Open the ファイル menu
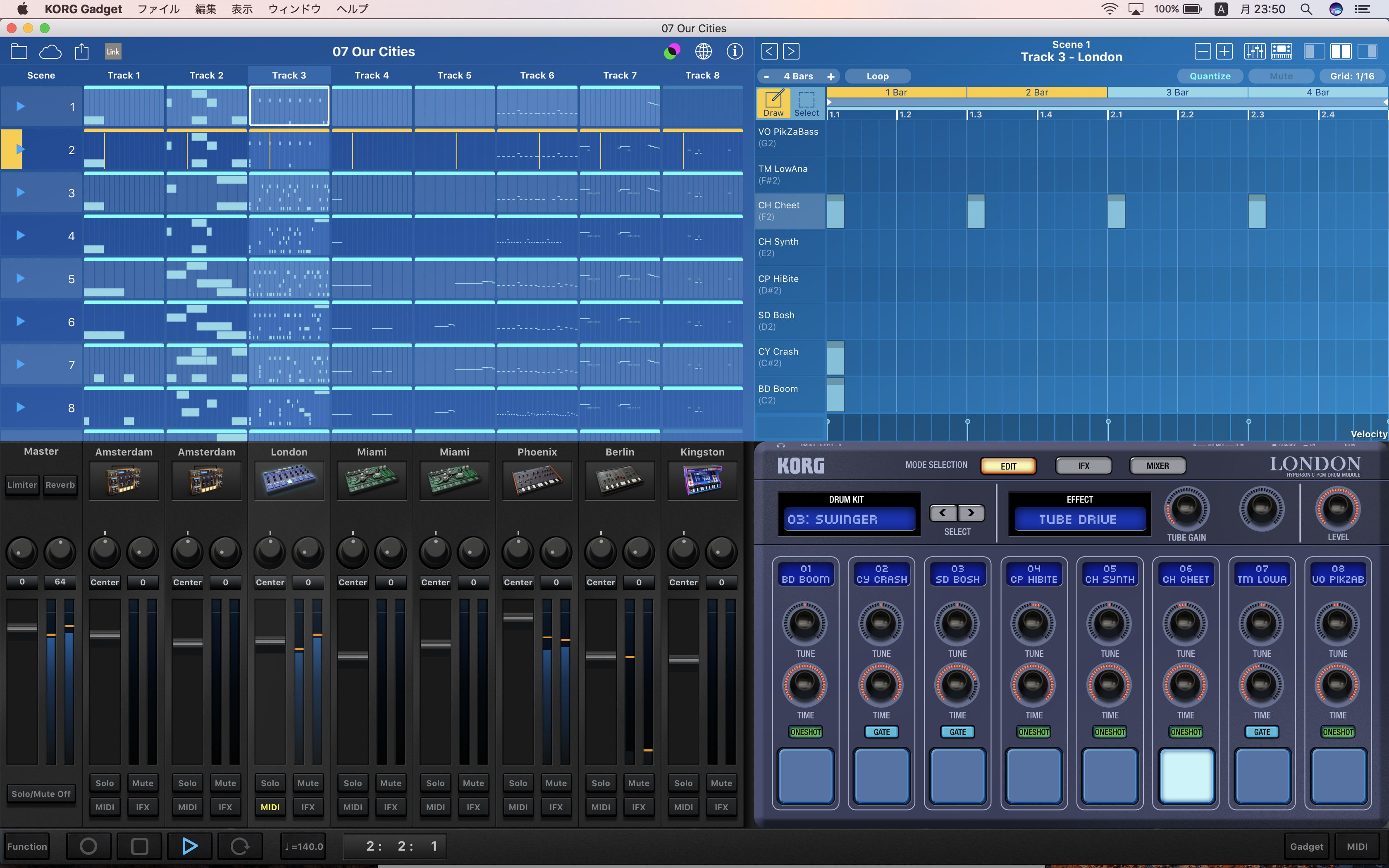This screenshot has height=868, width=1389. click(x=159, y=9)
